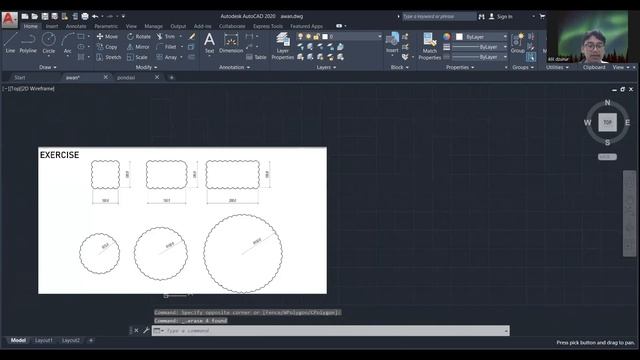This screenshot has height=360, width=640.
Task: Open the AutoCAD application menu logo
Action: tap(9, 19)
